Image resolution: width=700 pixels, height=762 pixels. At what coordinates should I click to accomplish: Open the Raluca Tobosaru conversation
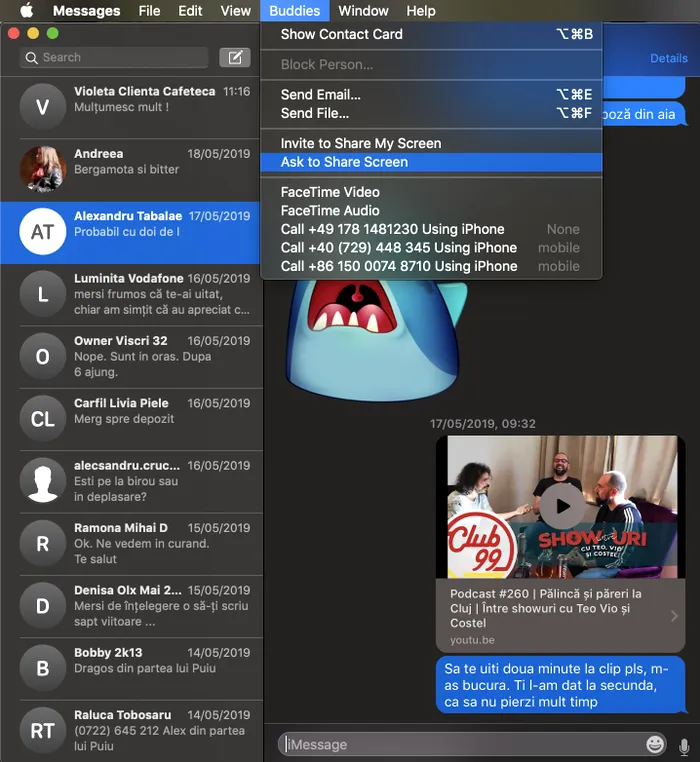click(x=131, y=730)
